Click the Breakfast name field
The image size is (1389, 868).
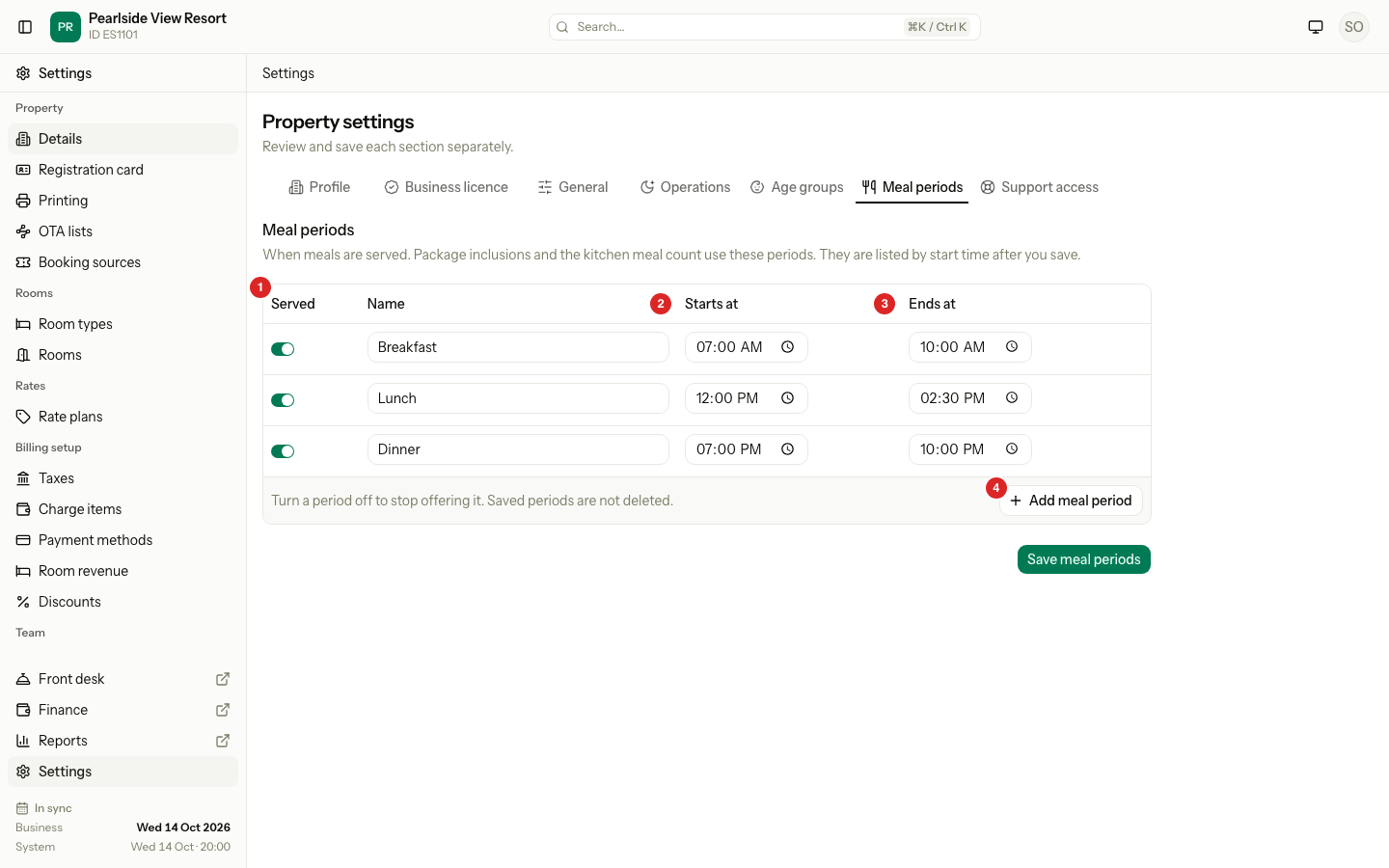pyautogui.click(x=518, y=347)
